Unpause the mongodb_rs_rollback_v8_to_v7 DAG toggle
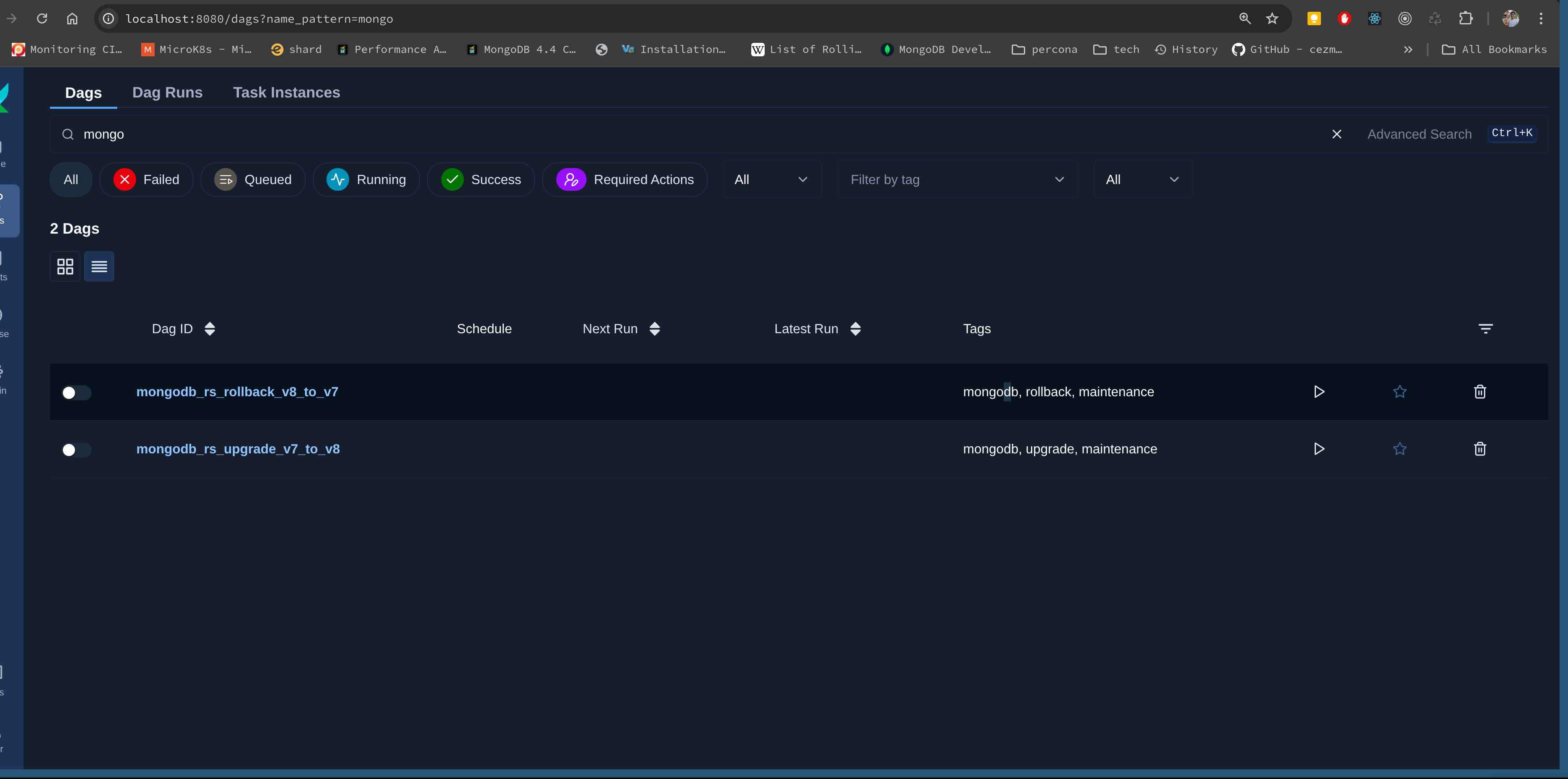Screen dimensions: 1568x779 point(76,392)
